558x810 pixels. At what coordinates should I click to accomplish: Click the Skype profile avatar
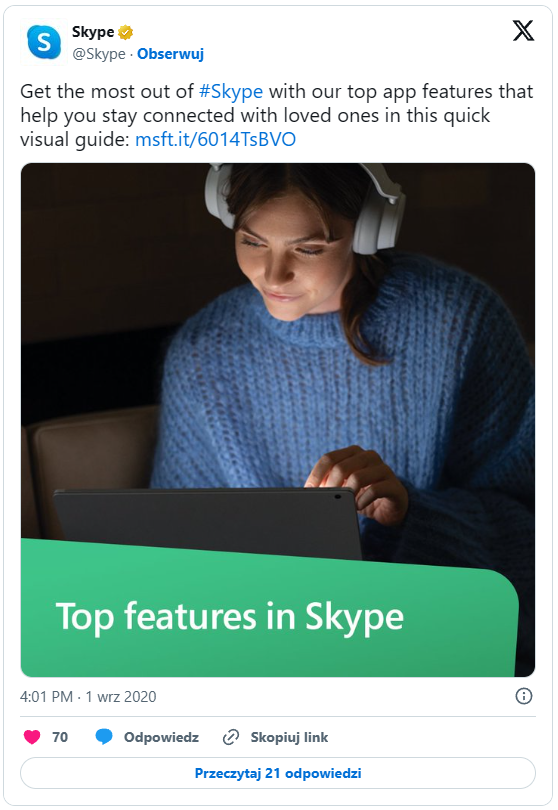point(44,42)
